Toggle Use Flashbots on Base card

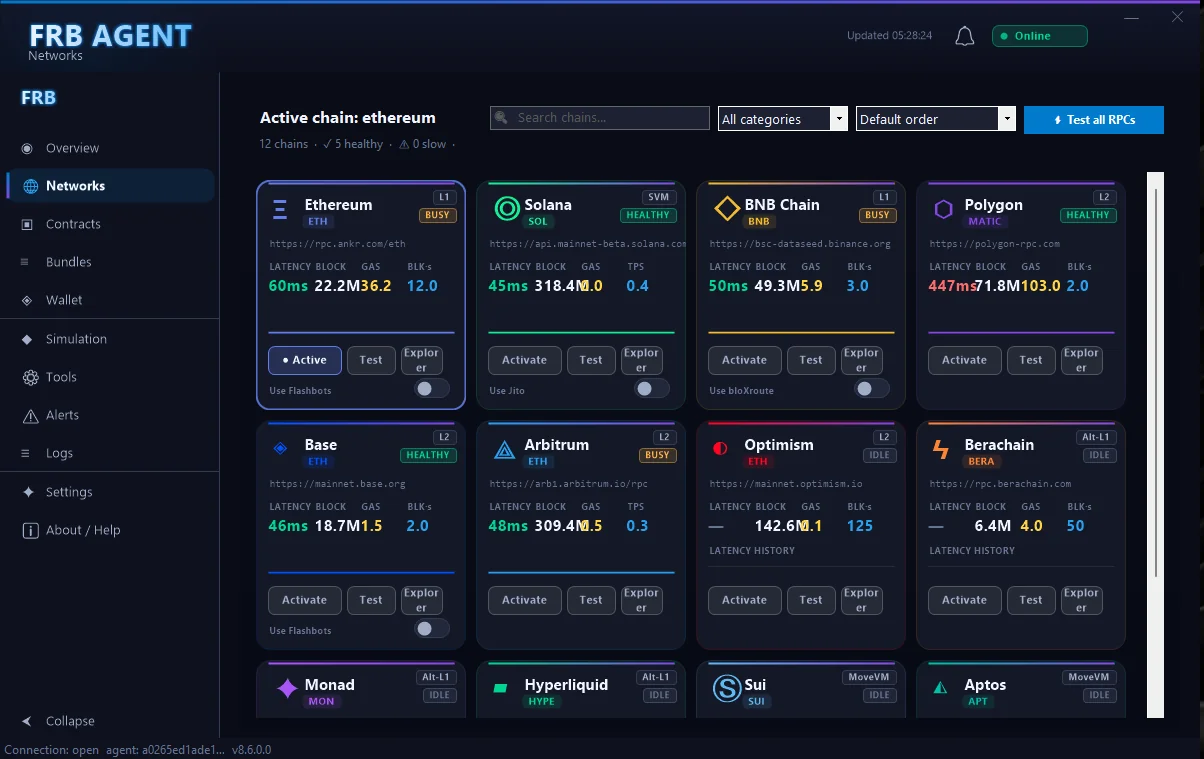(x=432, y=629)
